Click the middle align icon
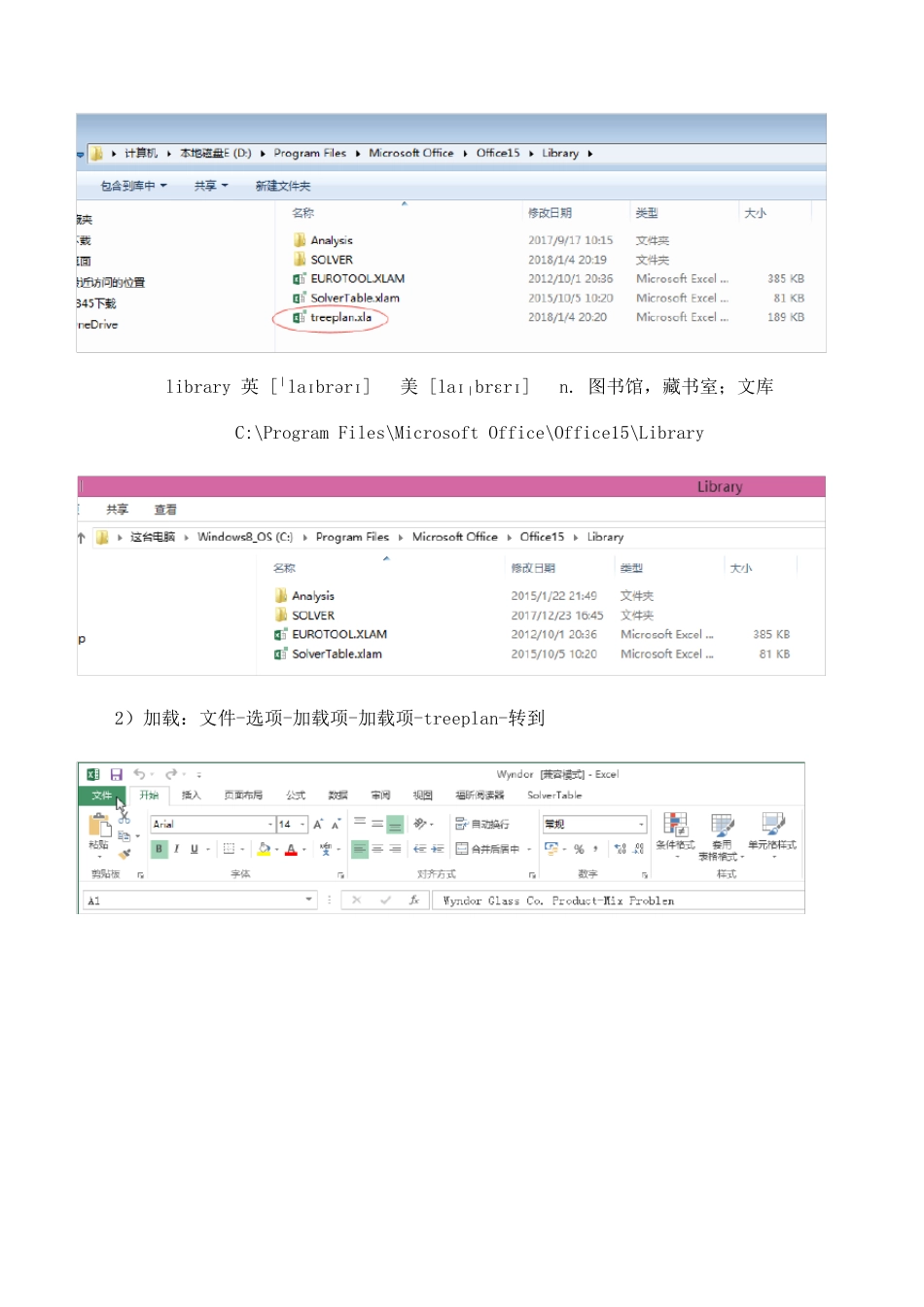The width and height of the screenshot is (924, 1307). tap(377, 824)
